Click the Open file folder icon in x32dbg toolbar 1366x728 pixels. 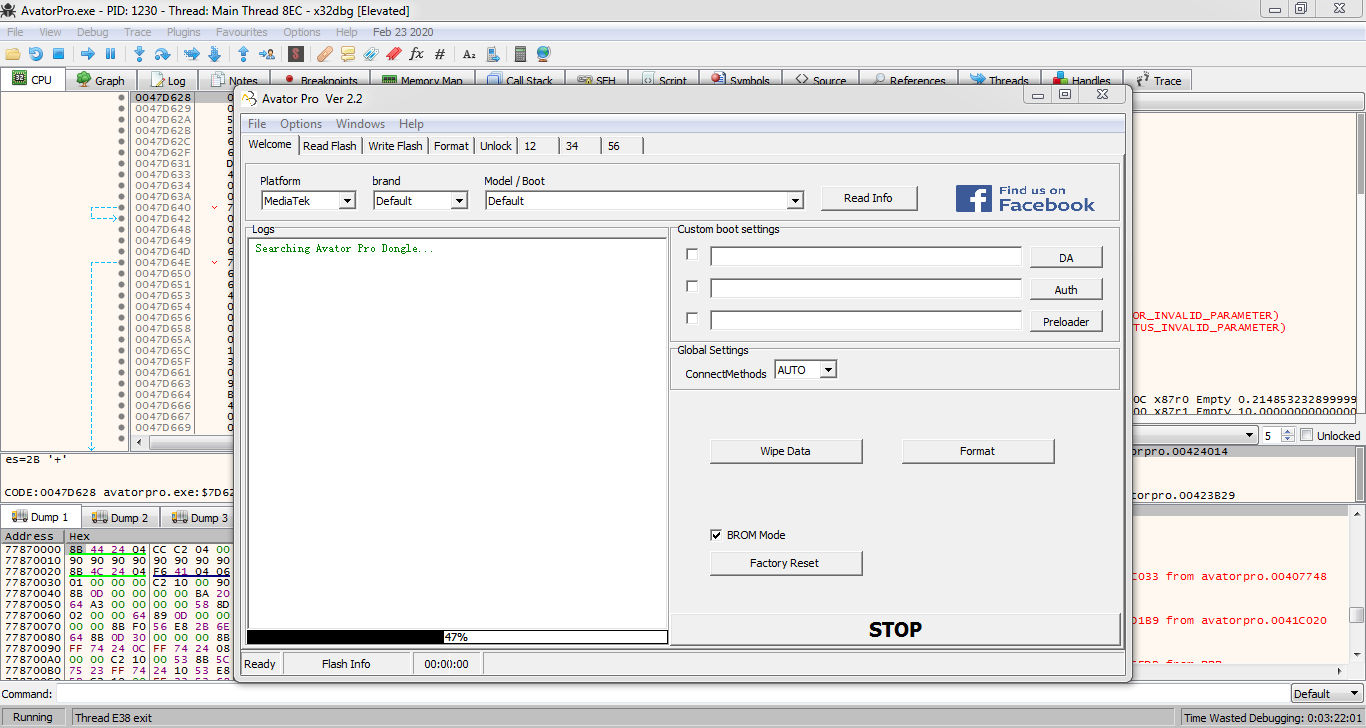(x=13, y=54)
